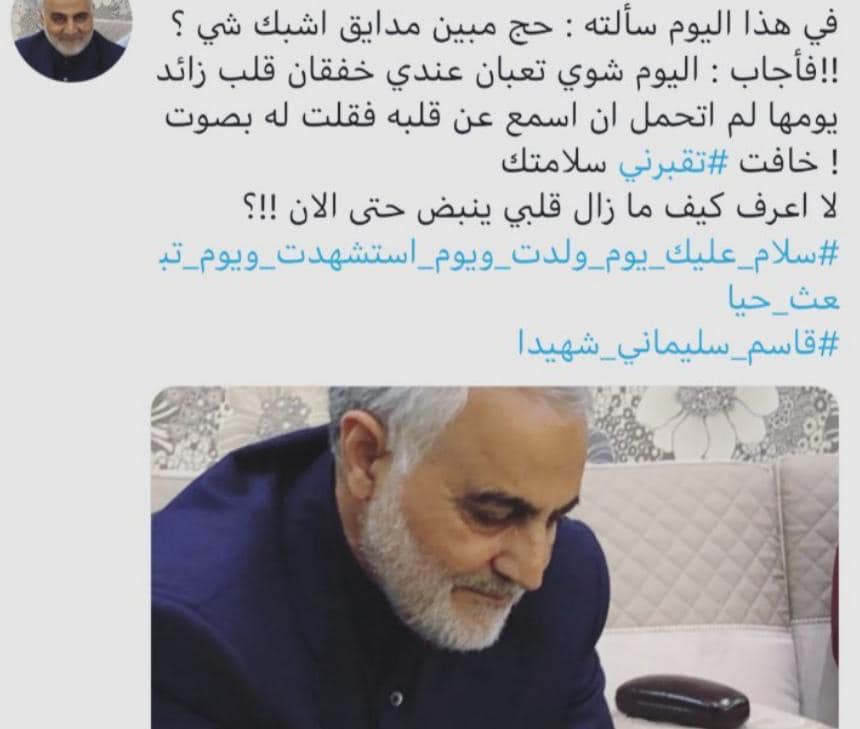Click the line starting يومها لم اتحمل
This screenshot has height=729, width=860.
(x=502, y=120)
